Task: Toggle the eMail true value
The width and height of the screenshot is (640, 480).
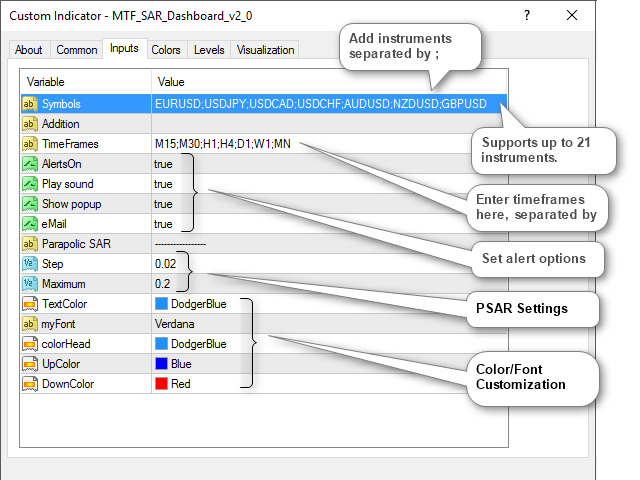Action: [163, 224]
